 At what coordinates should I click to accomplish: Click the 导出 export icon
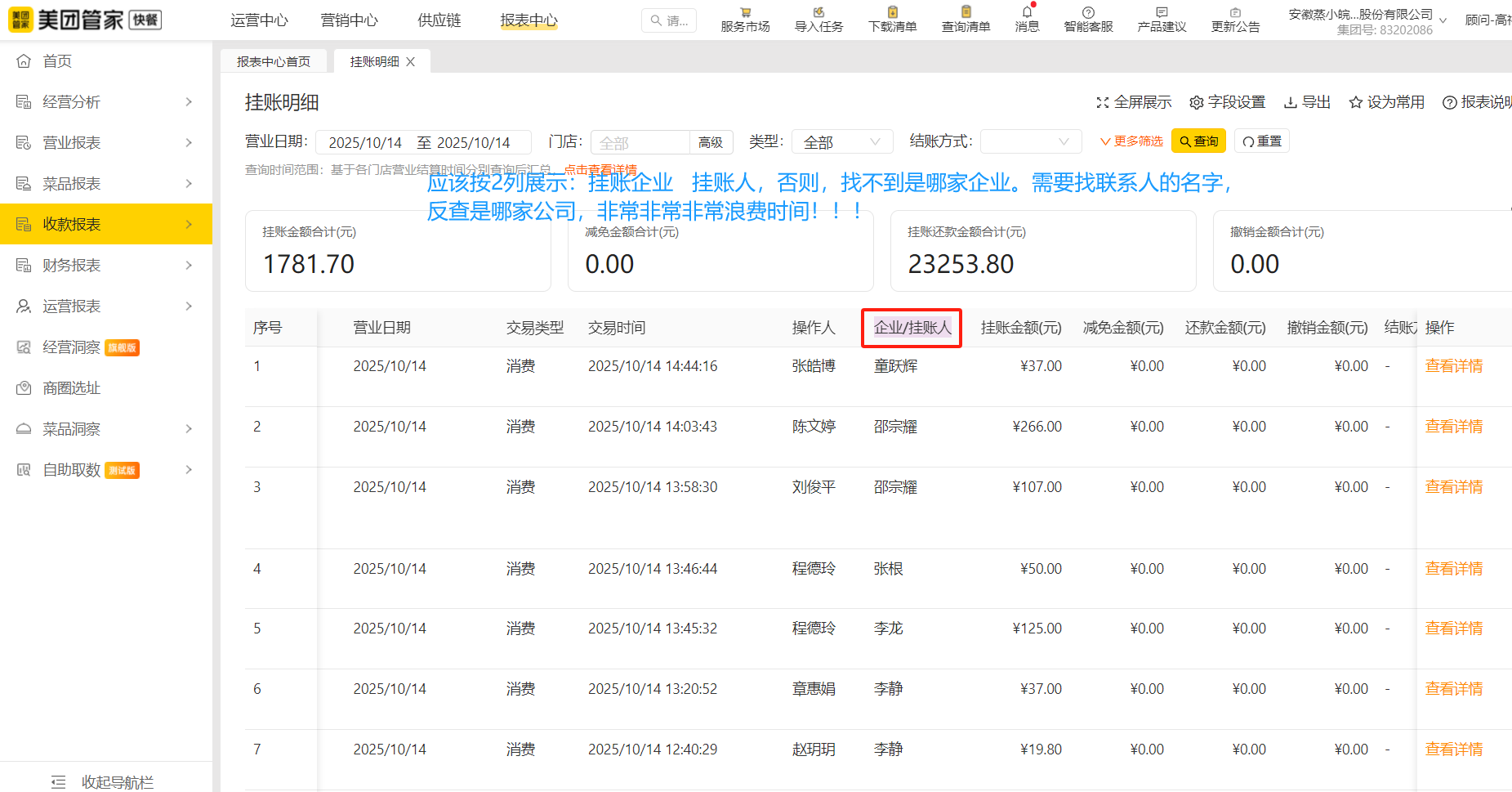1291,102
